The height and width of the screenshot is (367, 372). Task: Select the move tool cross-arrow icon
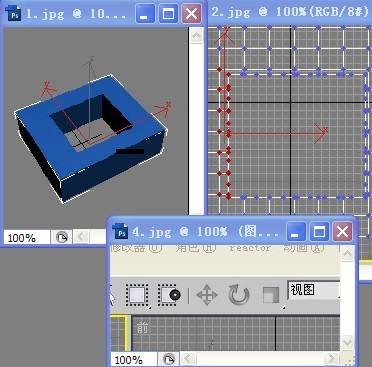click(207, 295)
